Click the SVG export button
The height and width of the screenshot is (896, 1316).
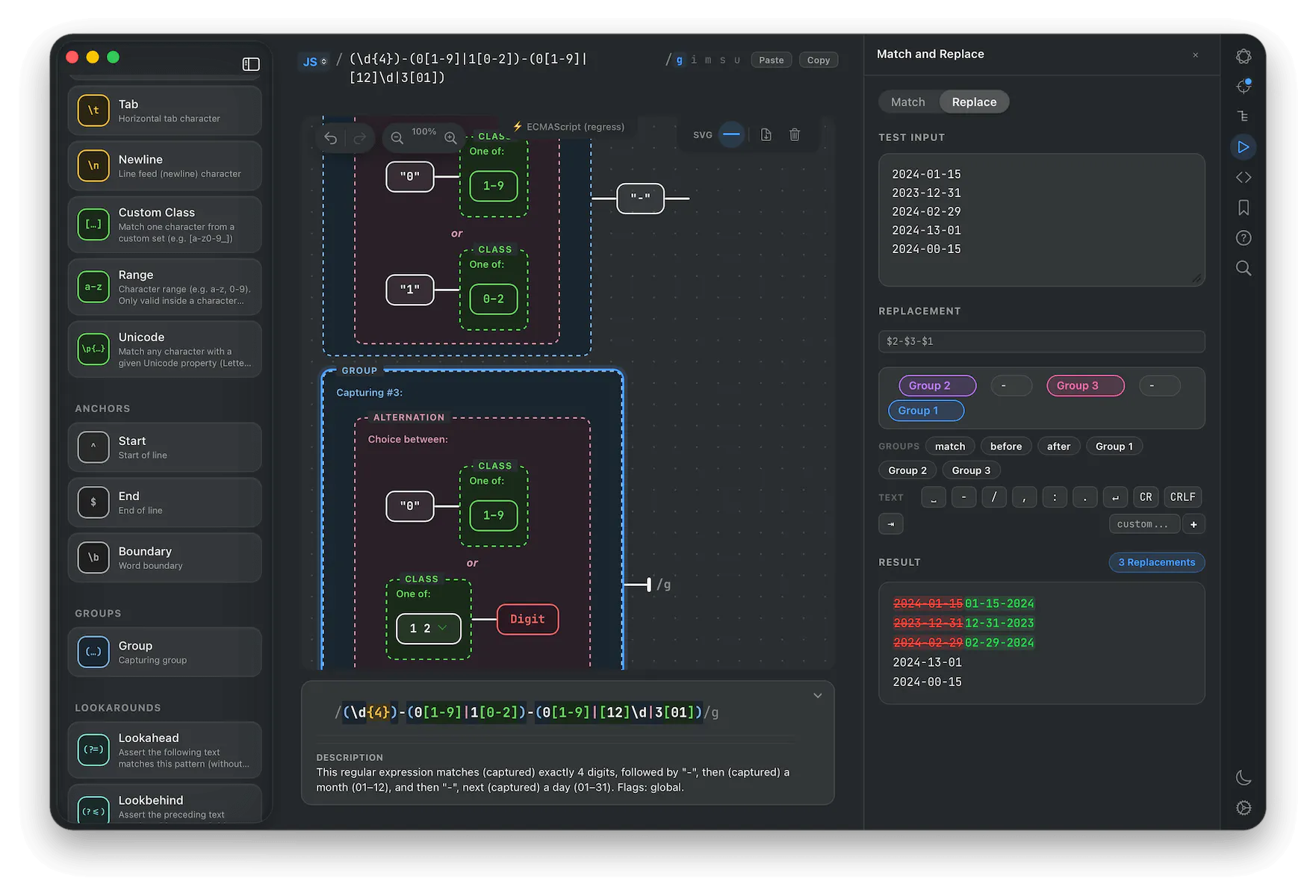pos(703,135)
